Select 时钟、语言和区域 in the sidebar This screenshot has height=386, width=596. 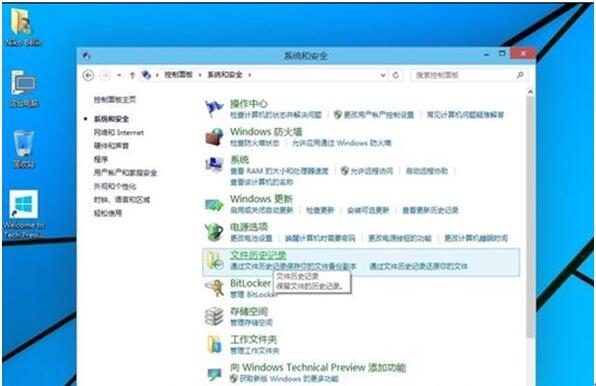[122, 199]
